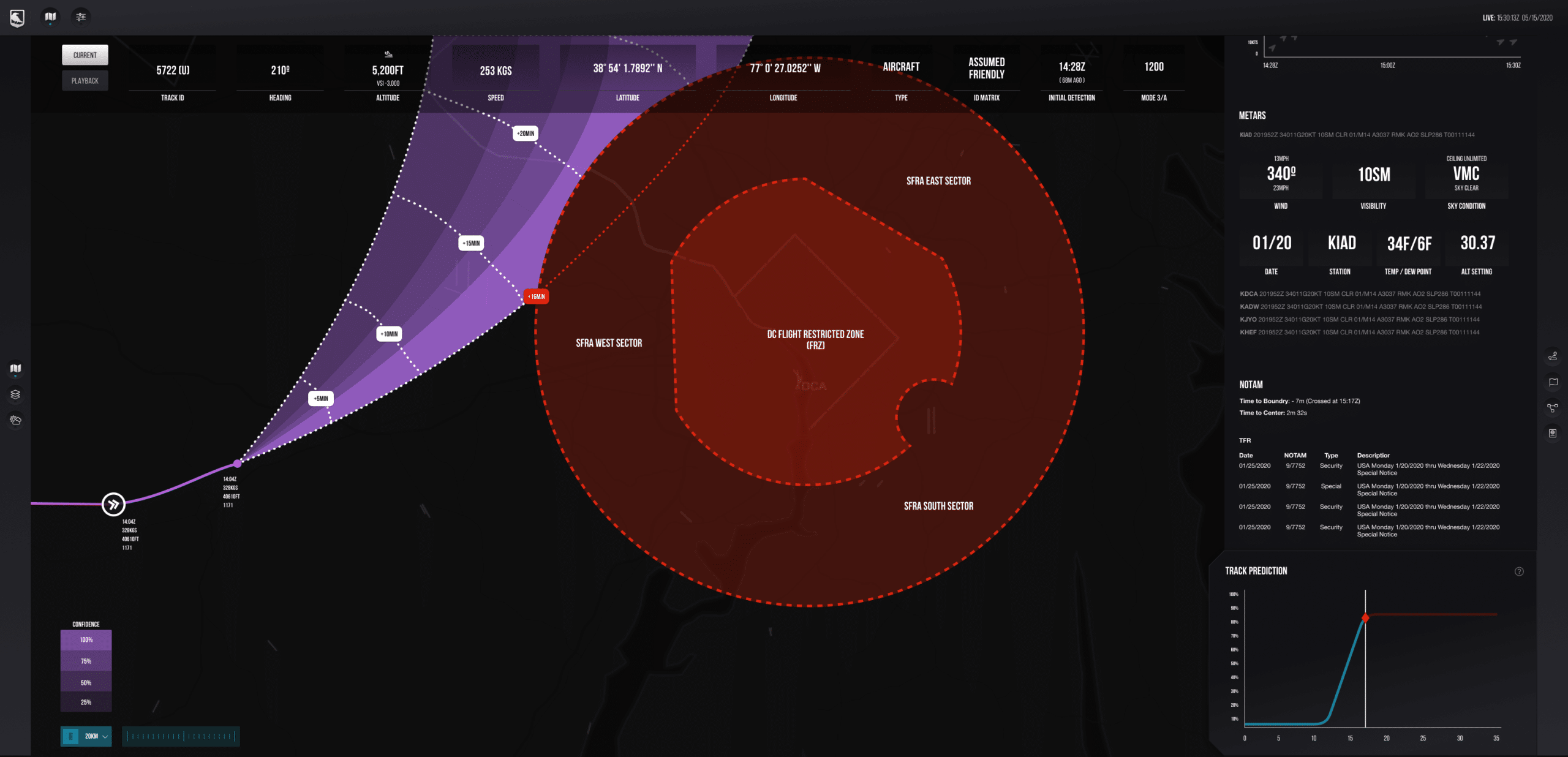
Task: Click the landing aircraft icon above altitude
Action: (x=388, y=54)
